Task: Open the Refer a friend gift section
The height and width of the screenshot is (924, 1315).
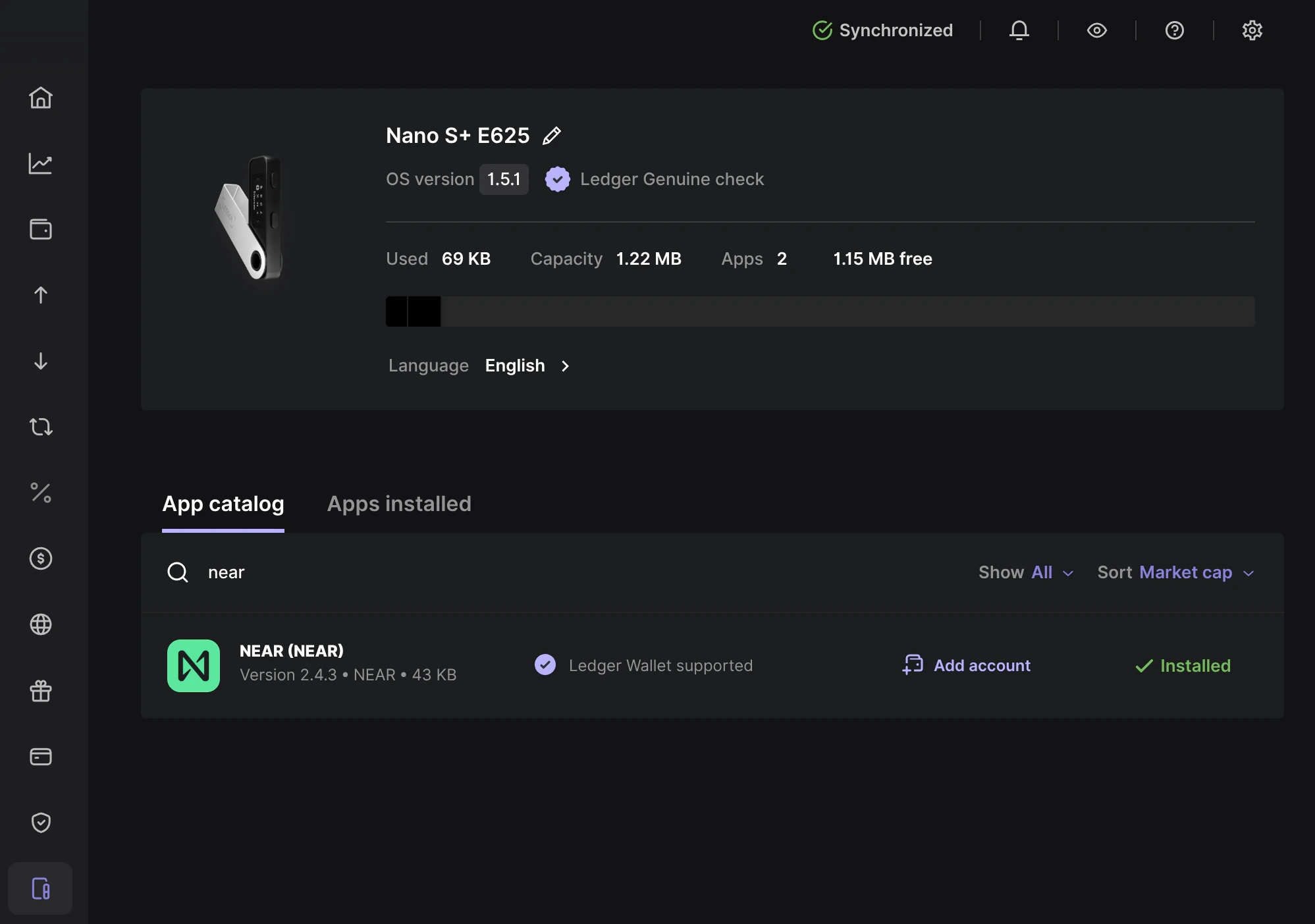Action: 41,690
